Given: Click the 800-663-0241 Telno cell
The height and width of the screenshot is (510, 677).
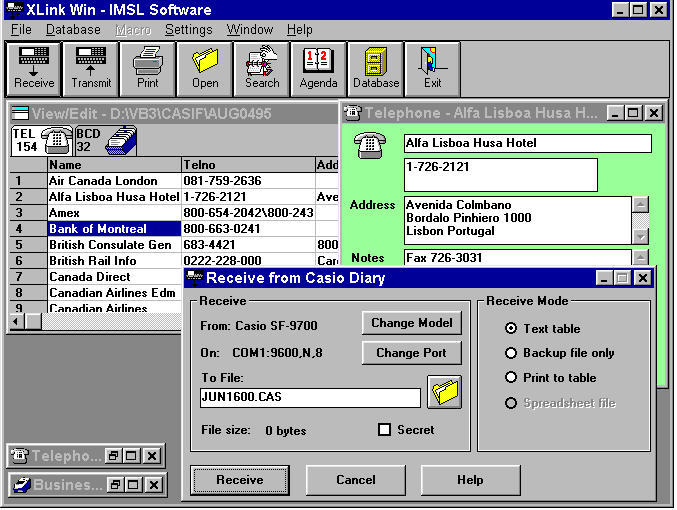Looking at the screenshot, I should point(249,228).
